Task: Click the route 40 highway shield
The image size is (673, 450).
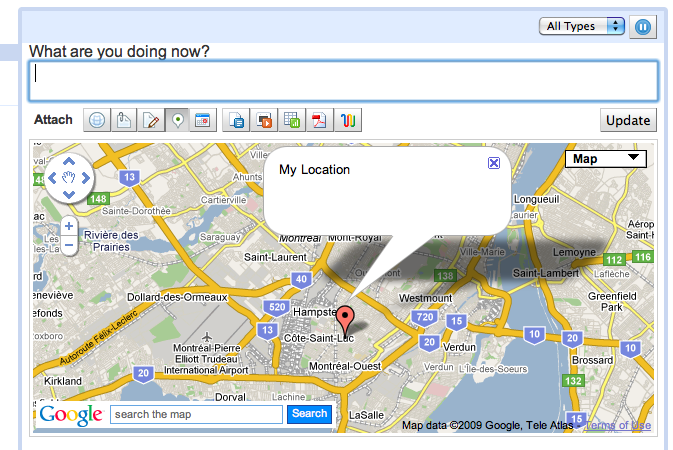Action: [301, 280]
